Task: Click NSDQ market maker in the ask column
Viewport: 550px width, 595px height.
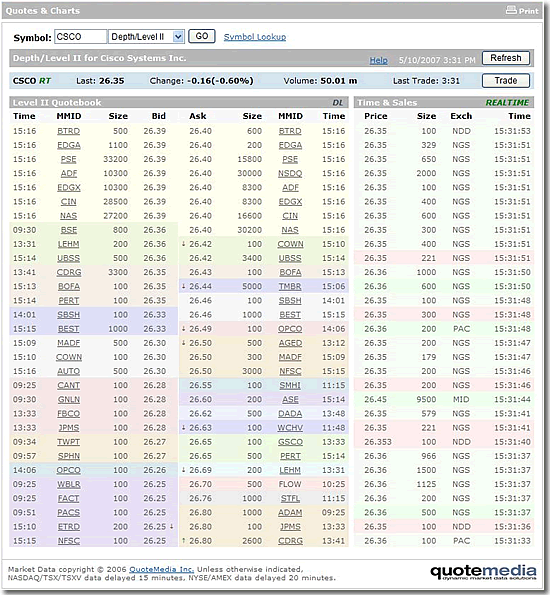Action: 290,173
